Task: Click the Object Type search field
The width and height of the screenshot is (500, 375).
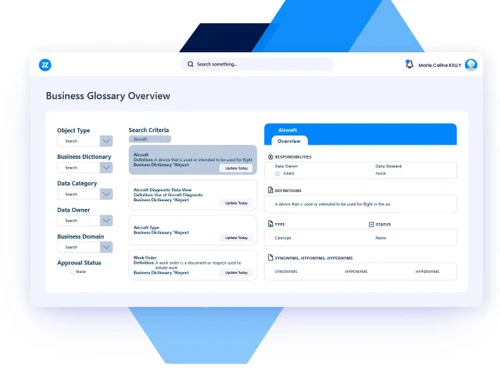Action: 79,141
